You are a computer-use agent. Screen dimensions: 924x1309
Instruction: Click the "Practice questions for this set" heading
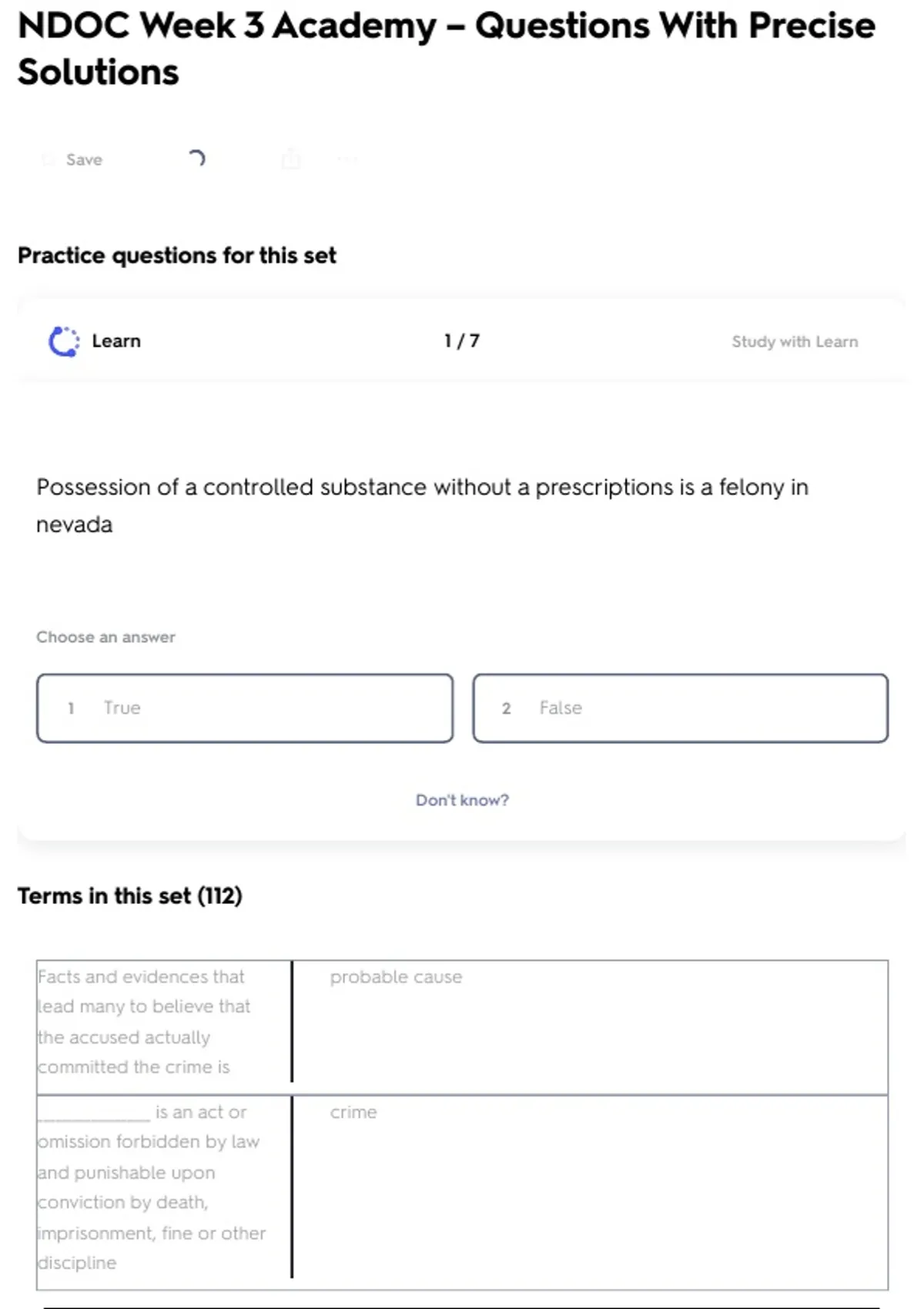click(x=177, y=256)
